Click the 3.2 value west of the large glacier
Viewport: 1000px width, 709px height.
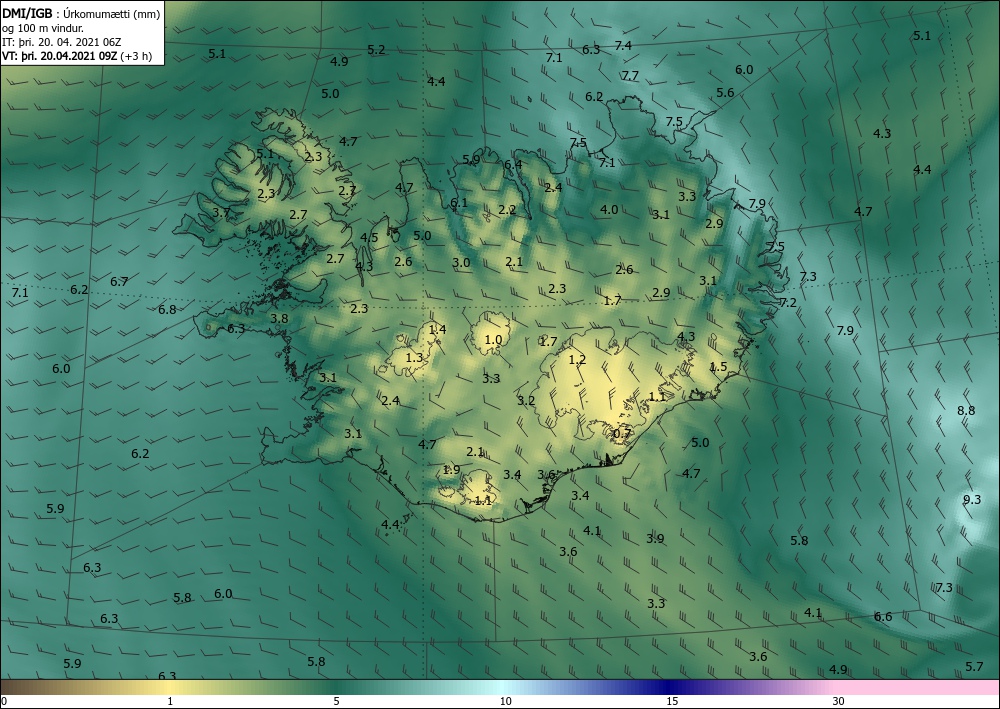526,401
